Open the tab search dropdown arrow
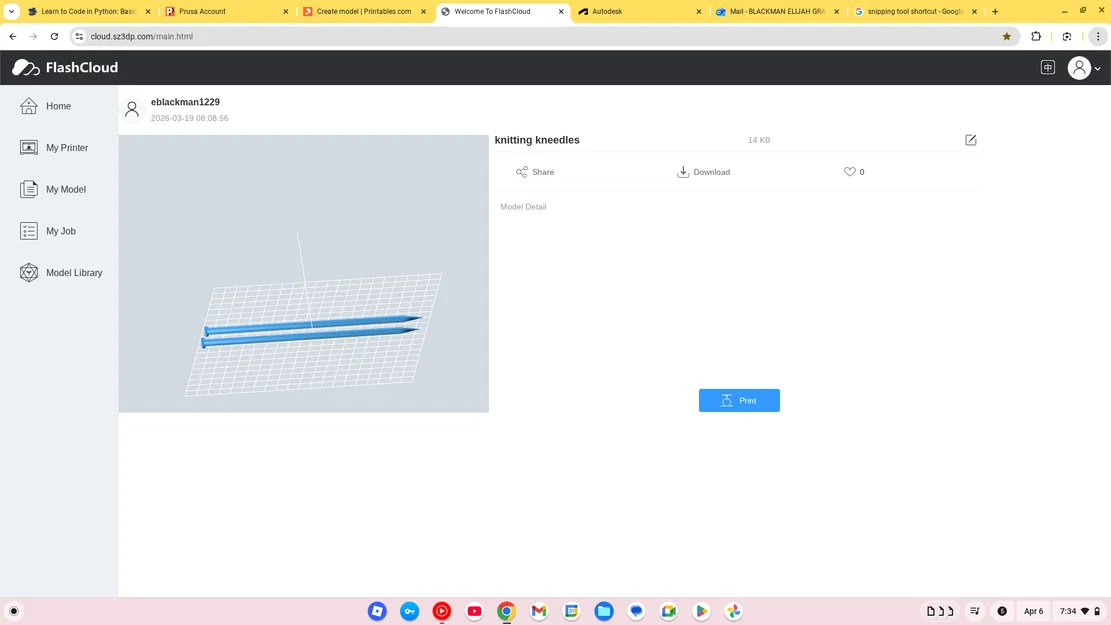Viewport: 1111px width, 625px height. (11, 11)
